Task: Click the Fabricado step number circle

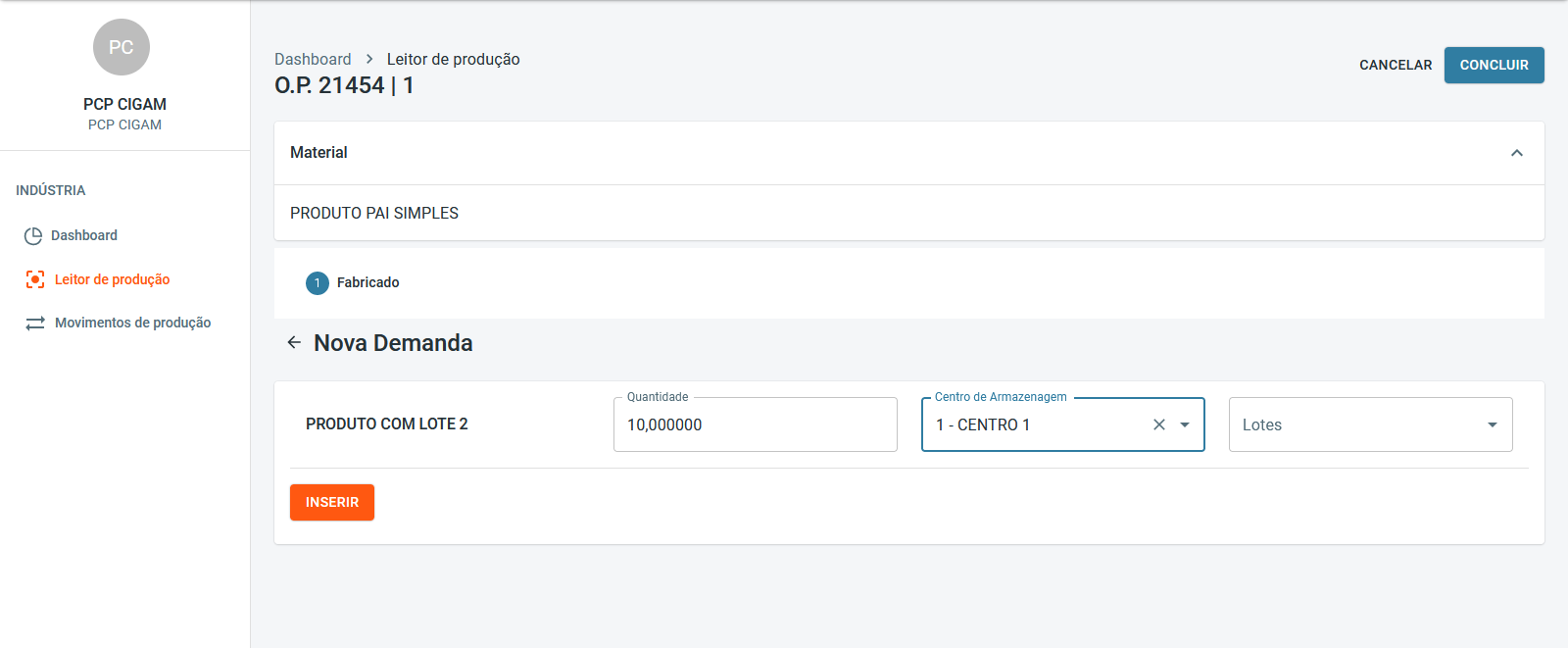Action: tap(318, 283)
